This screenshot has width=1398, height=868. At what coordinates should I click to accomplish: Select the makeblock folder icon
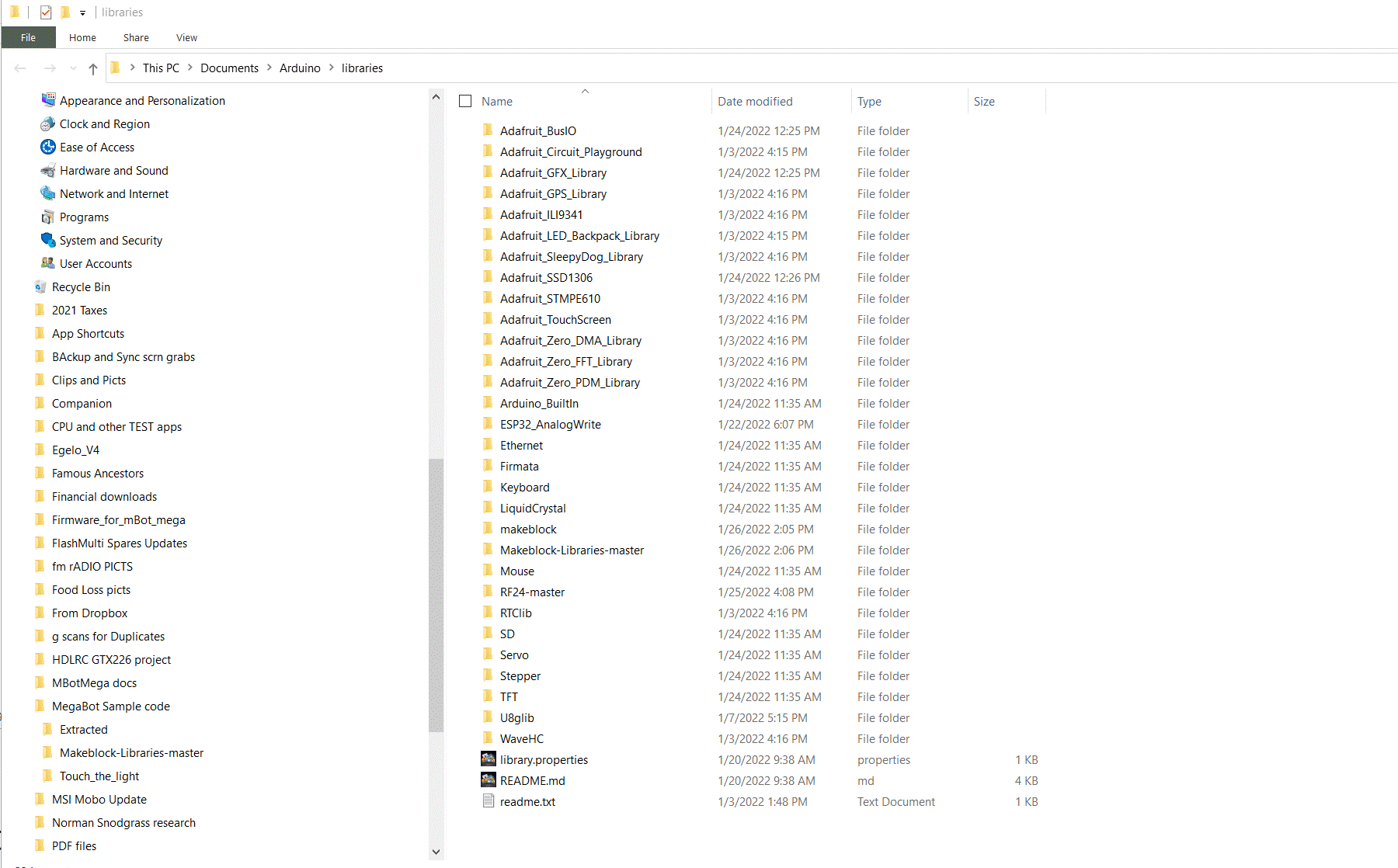488,528
